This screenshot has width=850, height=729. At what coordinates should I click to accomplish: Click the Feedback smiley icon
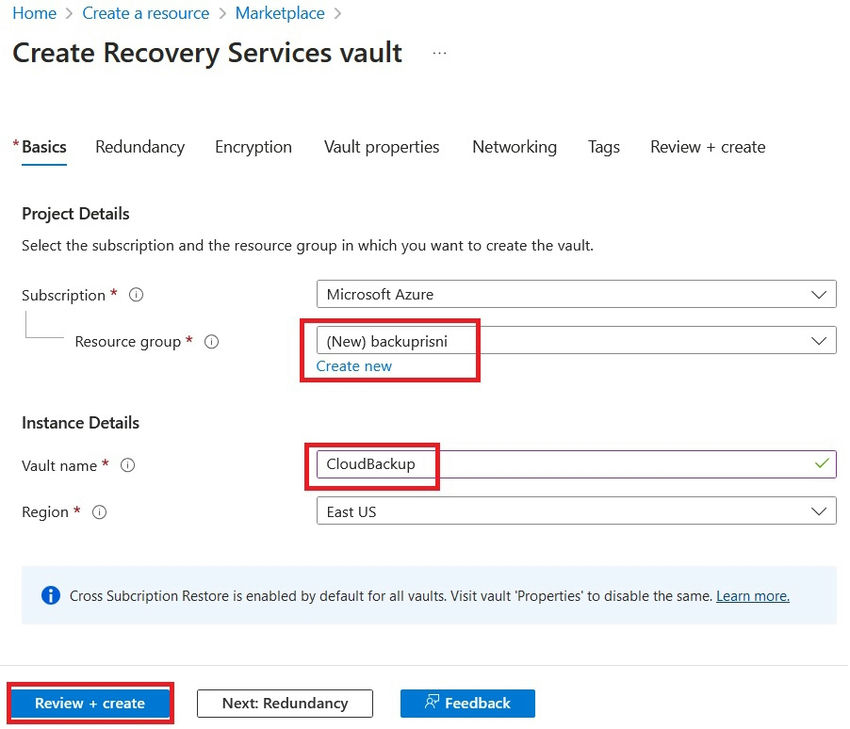[433, 703]
